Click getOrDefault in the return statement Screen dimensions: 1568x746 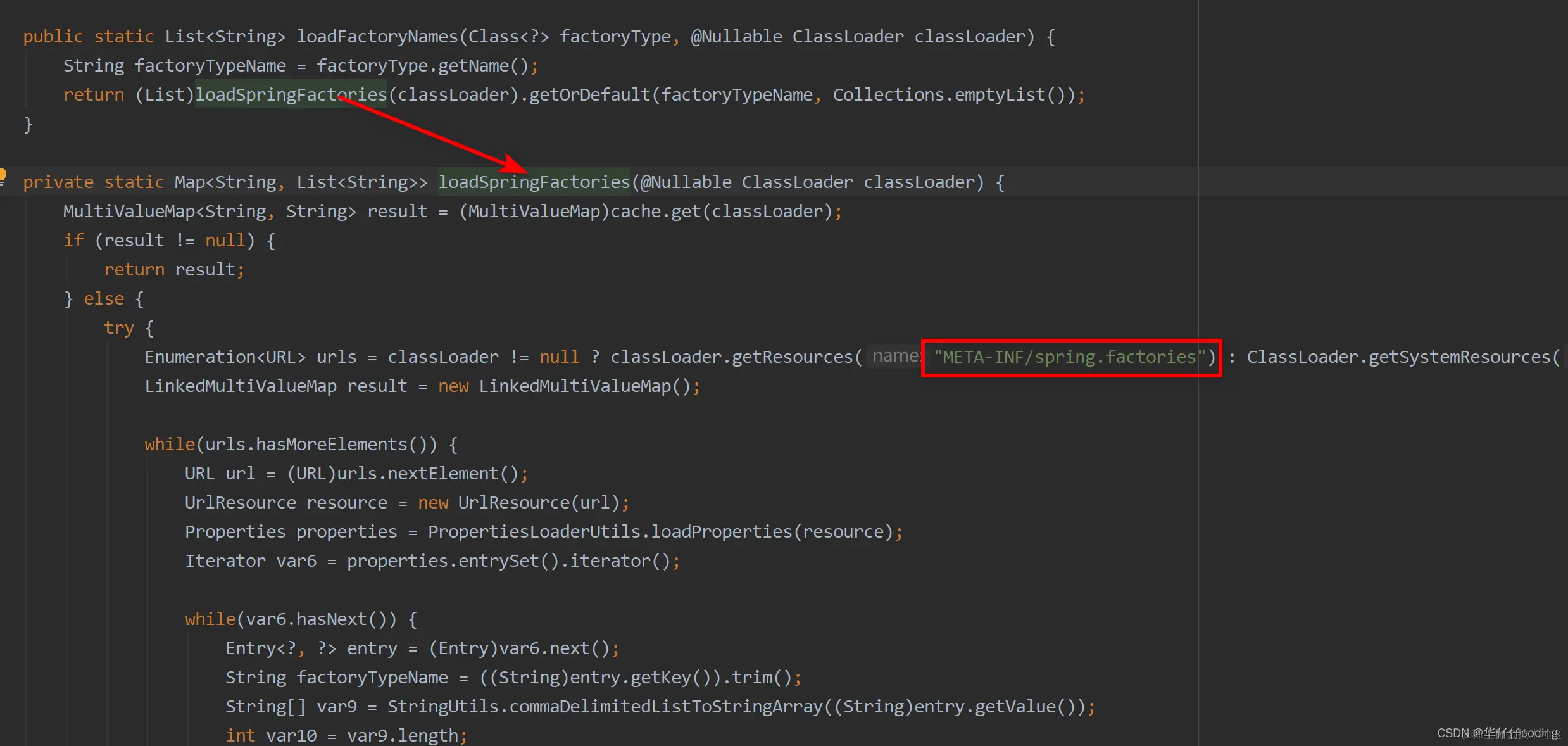589,95
